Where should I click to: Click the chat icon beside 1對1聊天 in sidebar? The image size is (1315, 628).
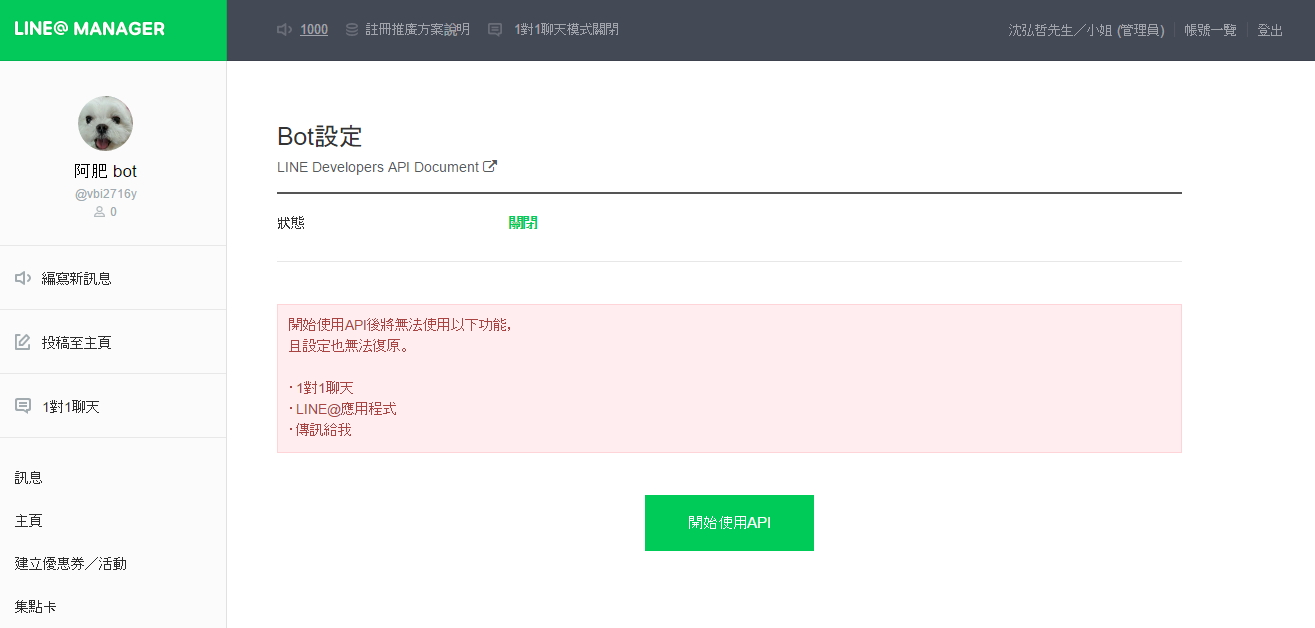pos(23,406)
